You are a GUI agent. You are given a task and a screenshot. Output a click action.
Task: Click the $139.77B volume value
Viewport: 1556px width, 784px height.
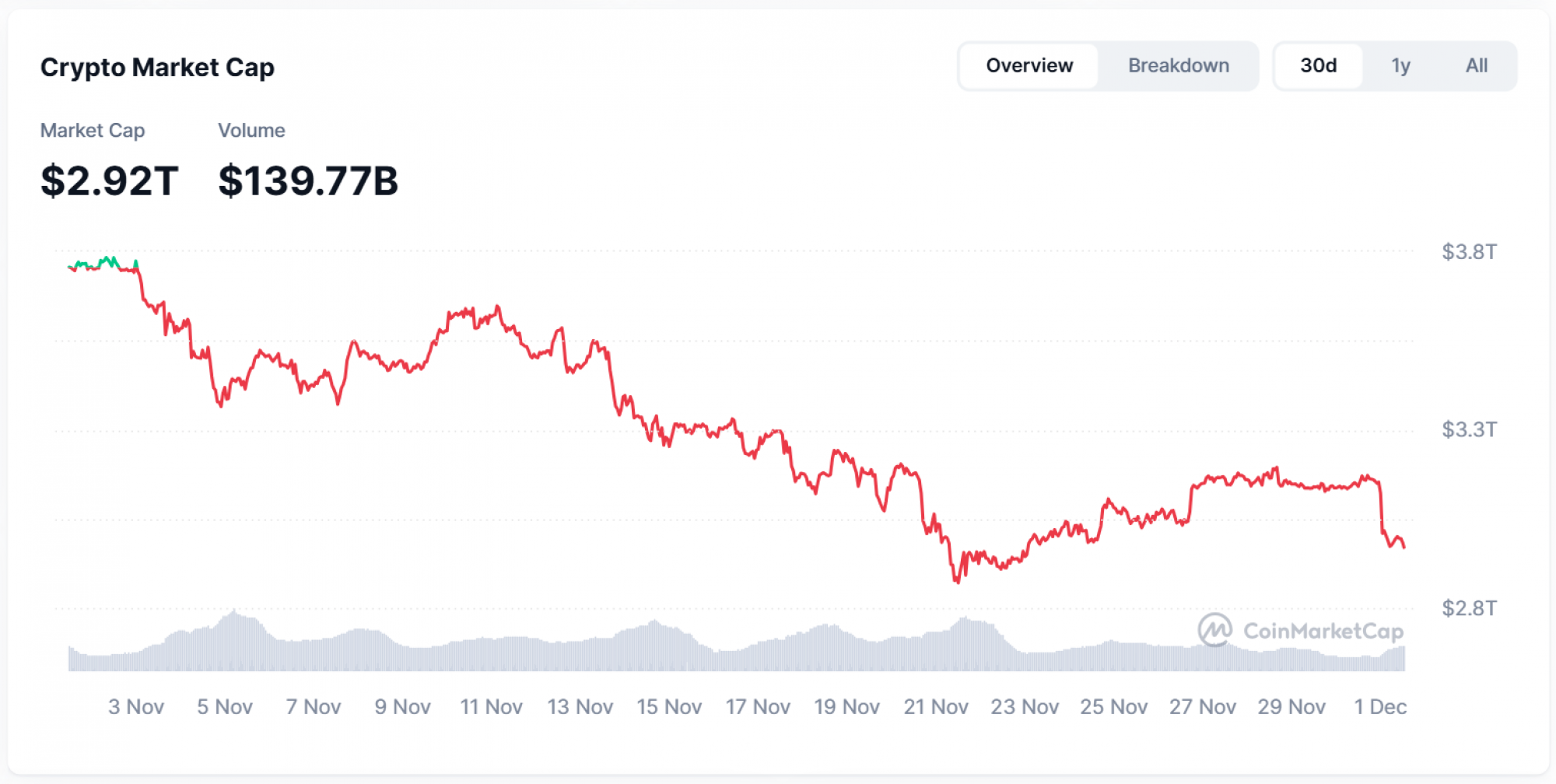click(308, 180)
